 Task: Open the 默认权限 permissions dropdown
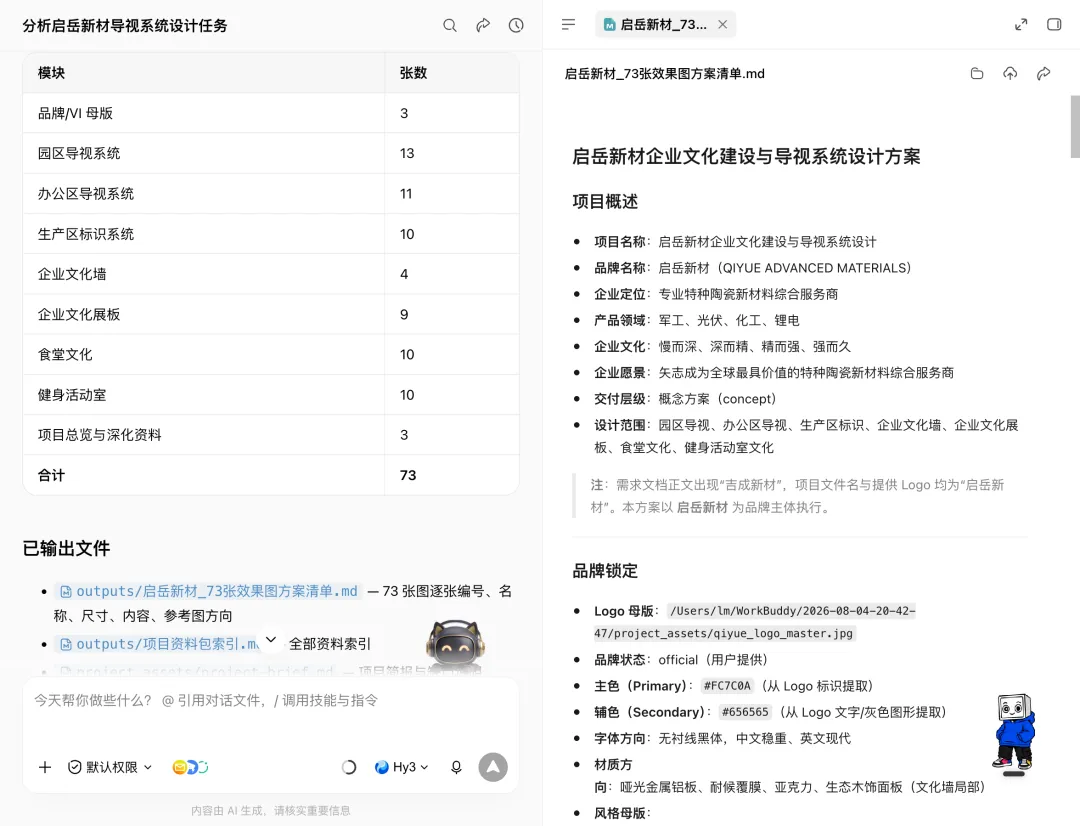[110, 767]
